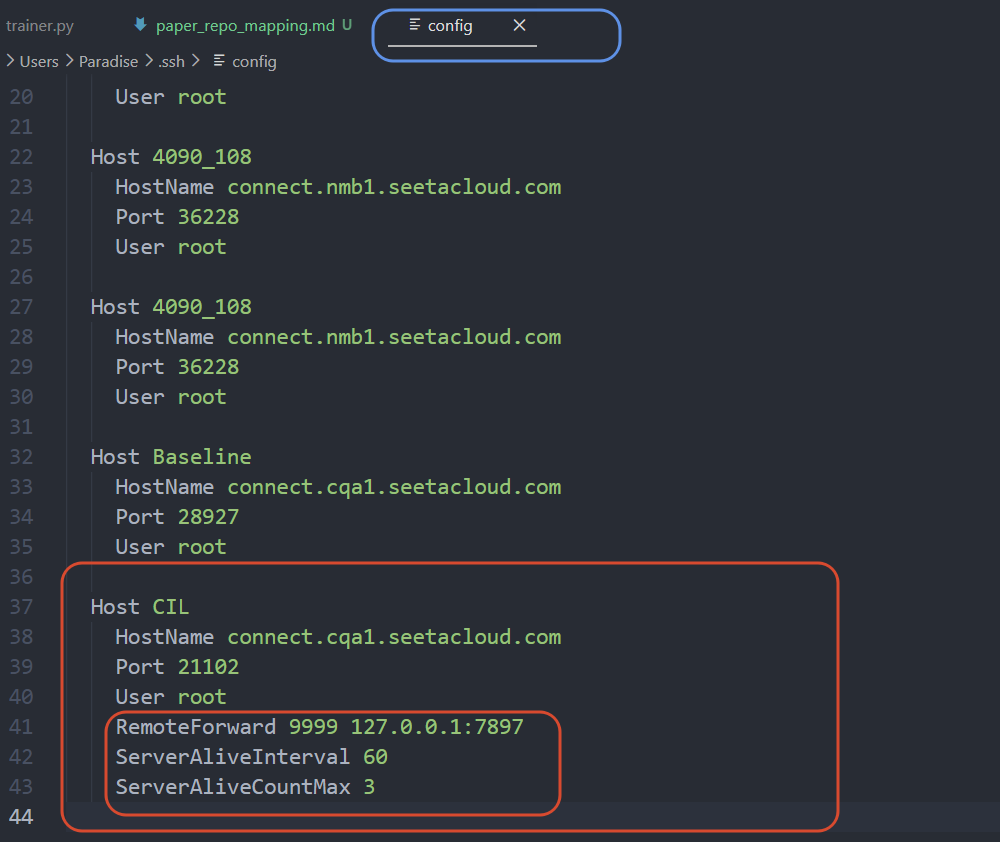Select the config breadcrumb item
Image resolution: width=1000 pixels, height=842 pixels.
point(254,62)
